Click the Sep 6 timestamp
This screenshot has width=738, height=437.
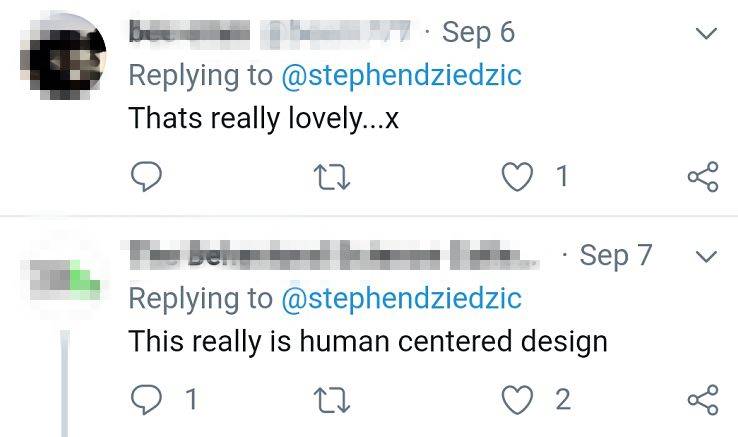(478, 32)
